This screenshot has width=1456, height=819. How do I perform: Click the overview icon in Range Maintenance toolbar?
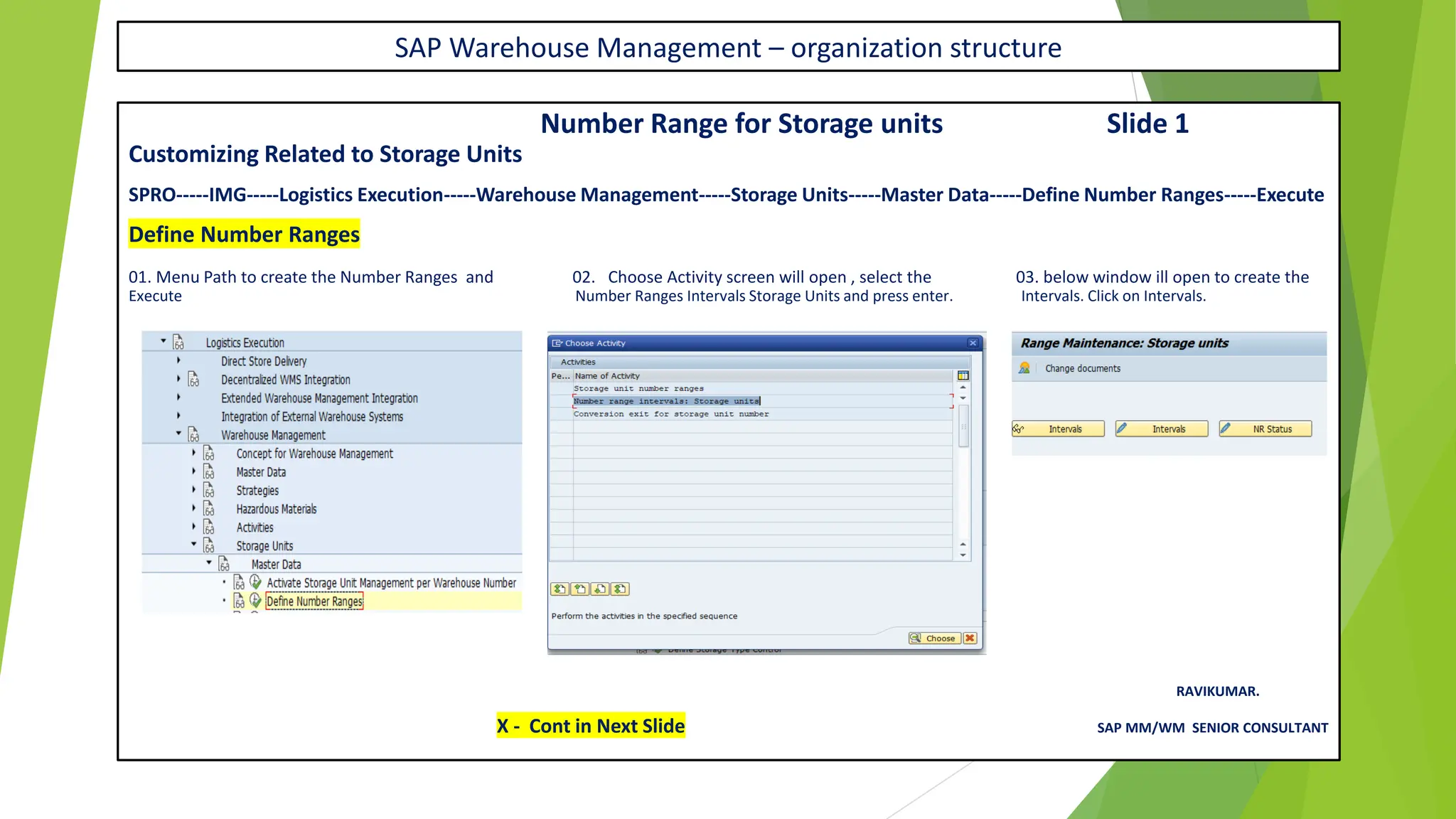tap(1024, 368)
